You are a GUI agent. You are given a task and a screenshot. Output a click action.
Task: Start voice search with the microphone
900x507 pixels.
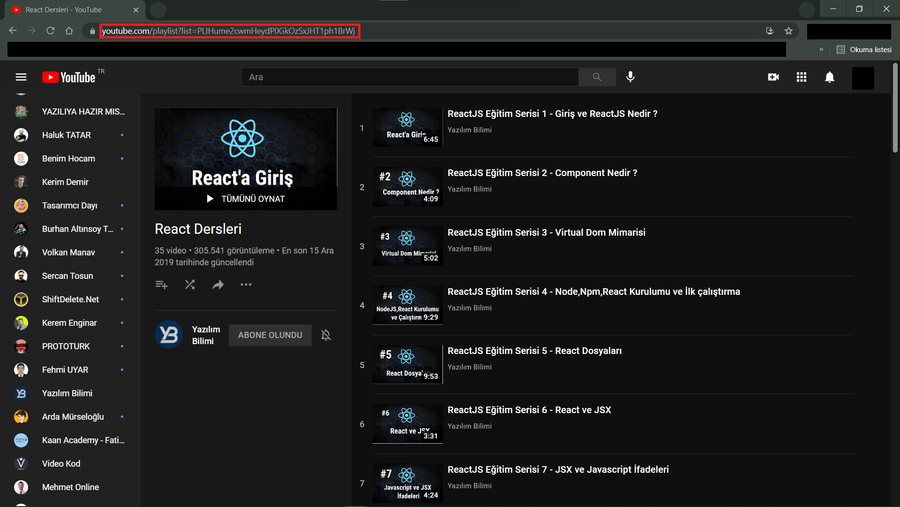coord(630,77)
